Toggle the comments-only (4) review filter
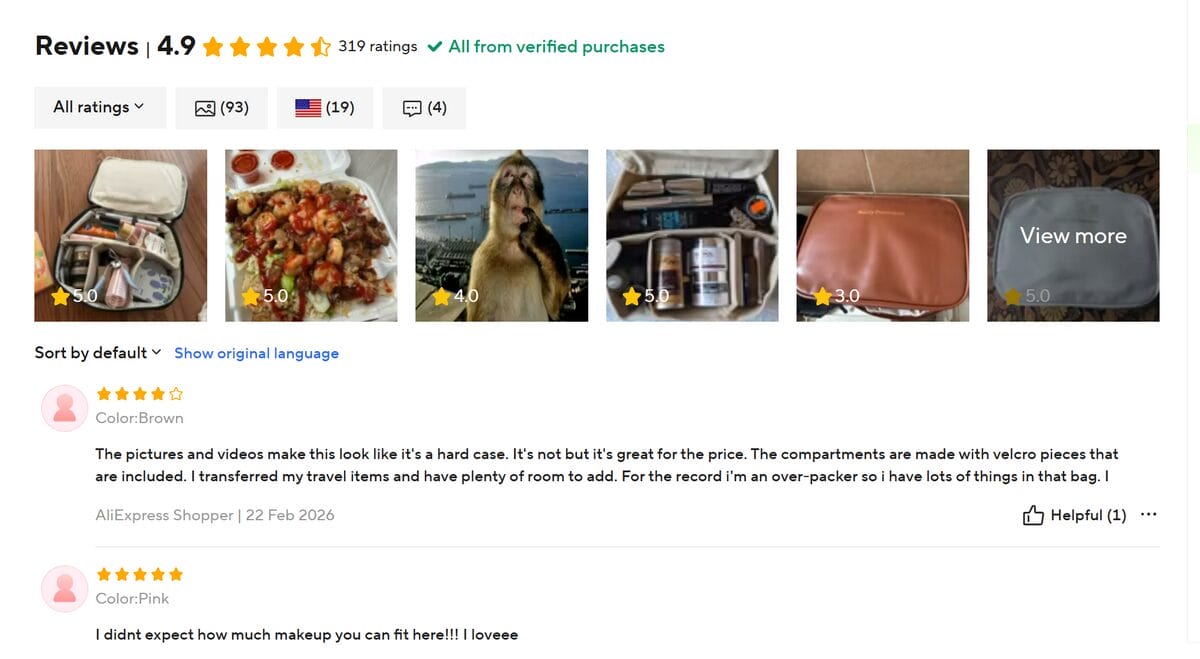The height and width of the screenshot is (659, 1200). click(424, 107)
